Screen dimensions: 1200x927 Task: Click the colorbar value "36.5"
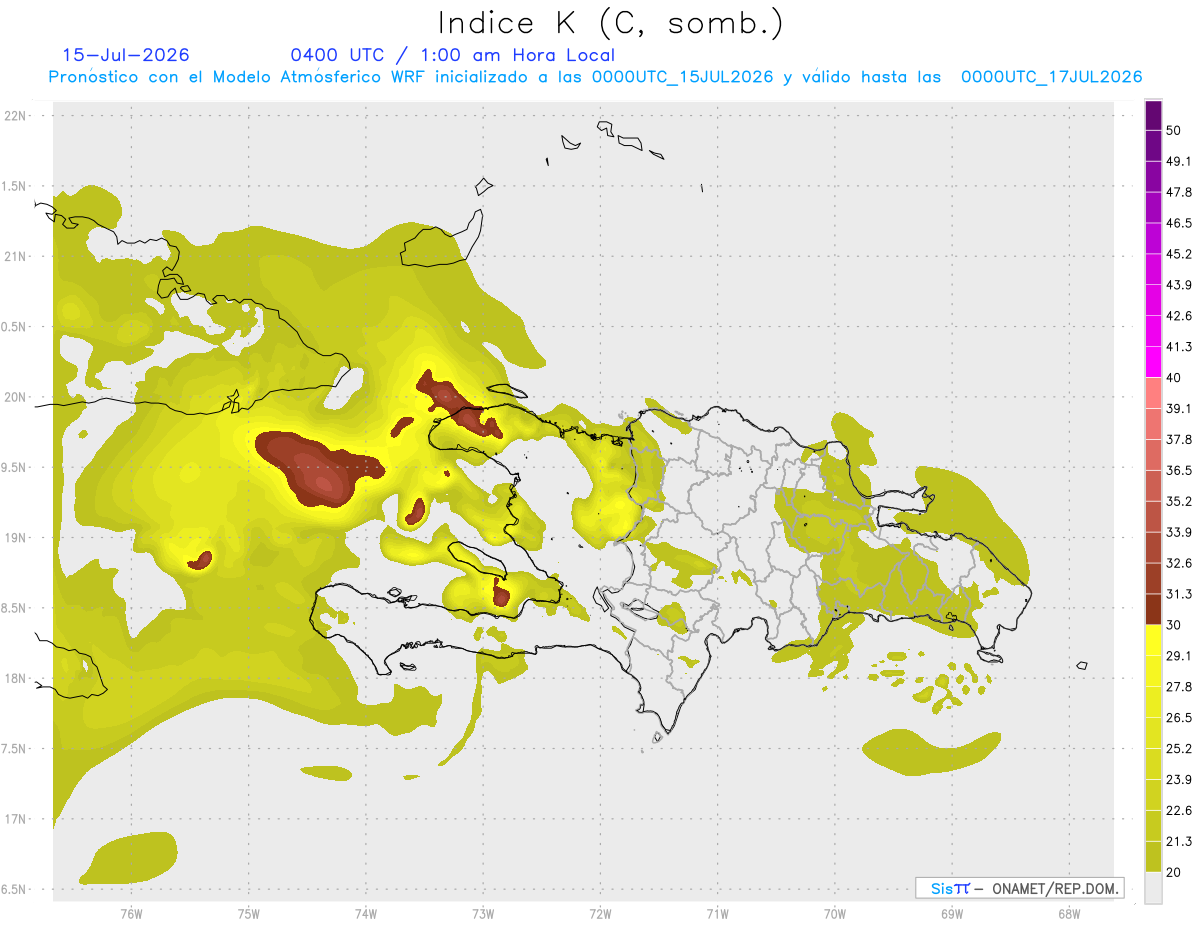pos(1179,470)
